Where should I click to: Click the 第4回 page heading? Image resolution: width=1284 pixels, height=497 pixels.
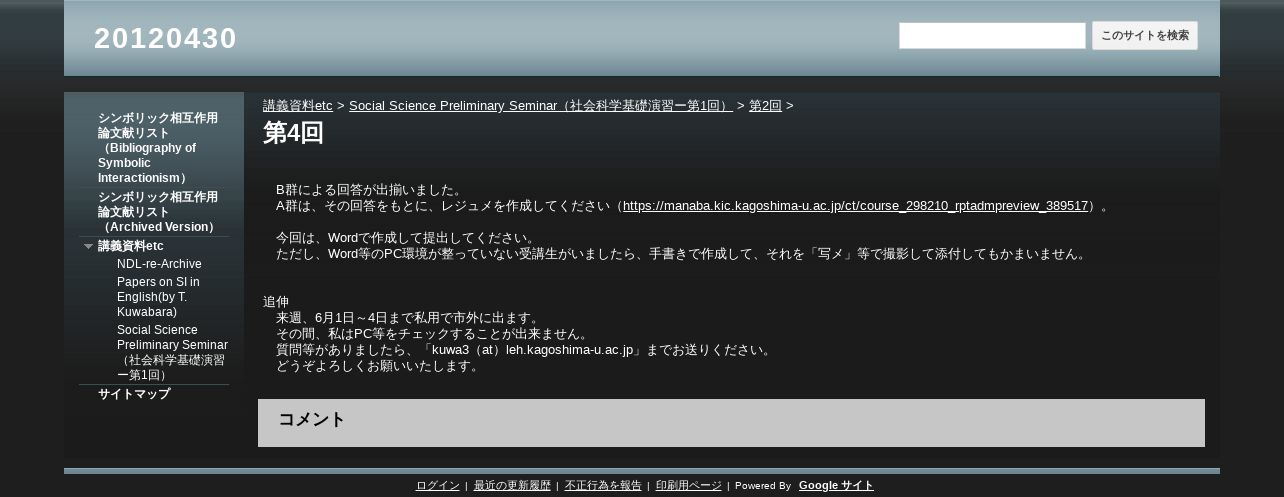293,133
